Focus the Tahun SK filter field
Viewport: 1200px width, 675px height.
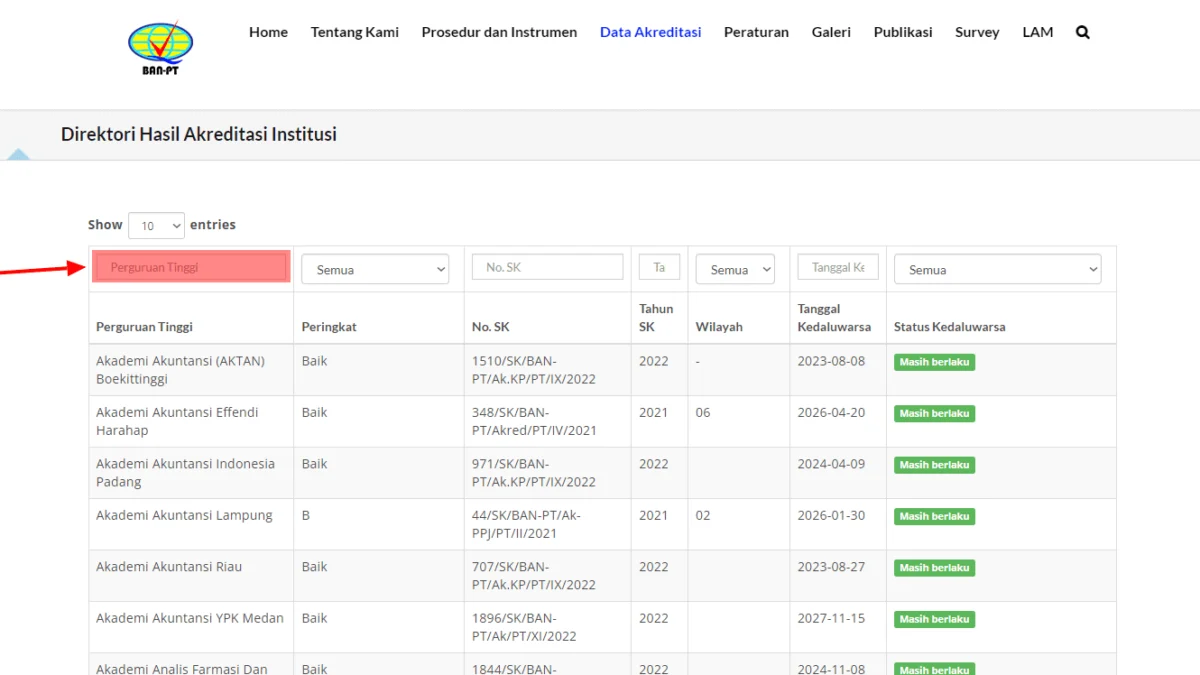tap(659, 267)
